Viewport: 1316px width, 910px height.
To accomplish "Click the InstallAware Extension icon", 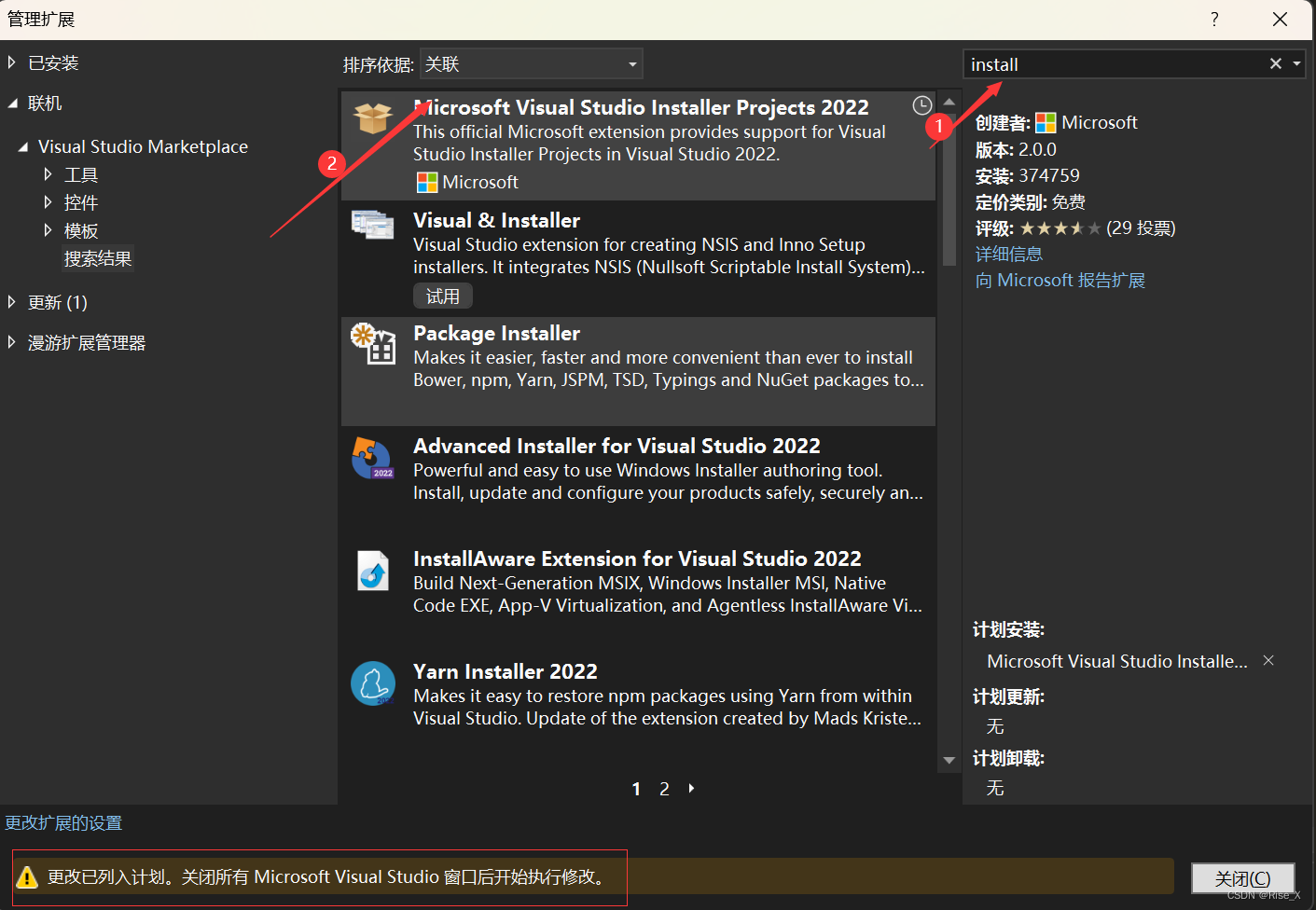I will (373, 571).
